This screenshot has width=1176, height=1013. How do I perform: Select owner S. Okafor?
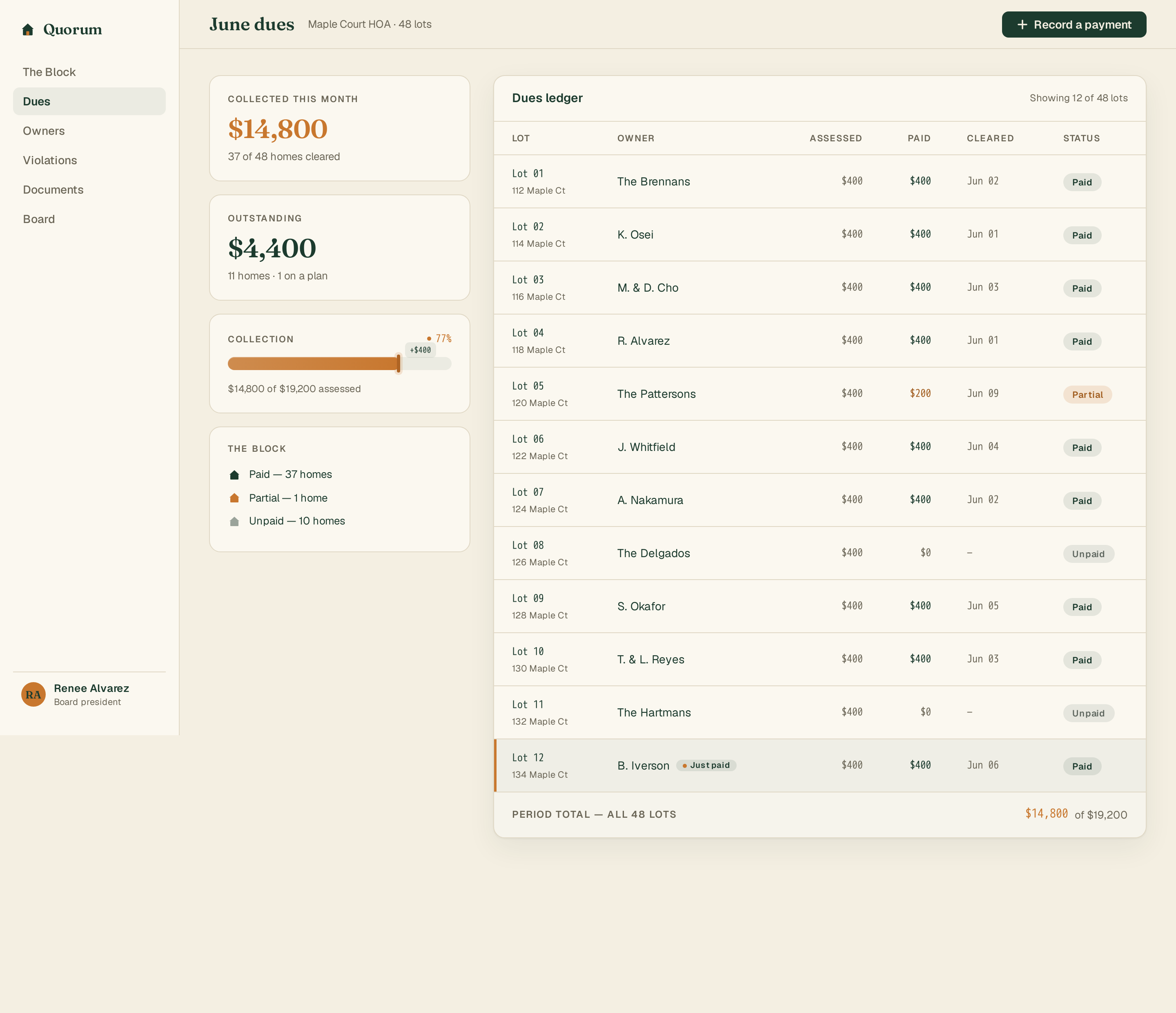(641, 607)
